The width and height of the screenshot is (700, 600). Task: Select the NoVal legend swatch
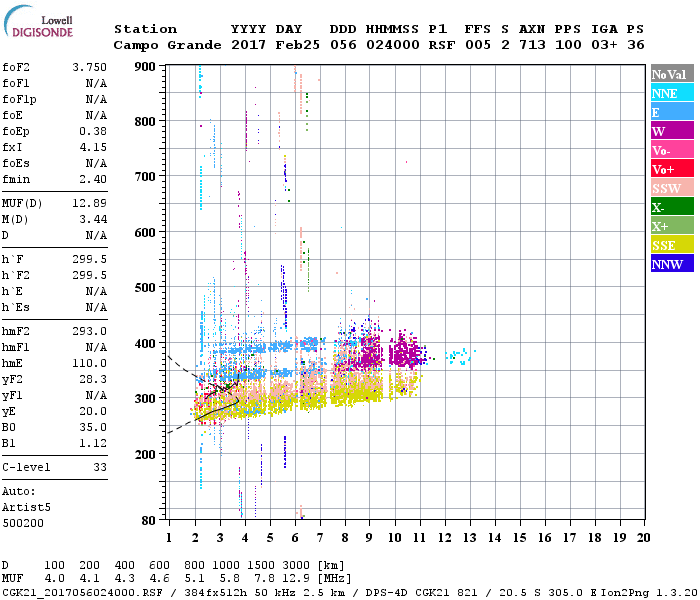coord(670,74)
